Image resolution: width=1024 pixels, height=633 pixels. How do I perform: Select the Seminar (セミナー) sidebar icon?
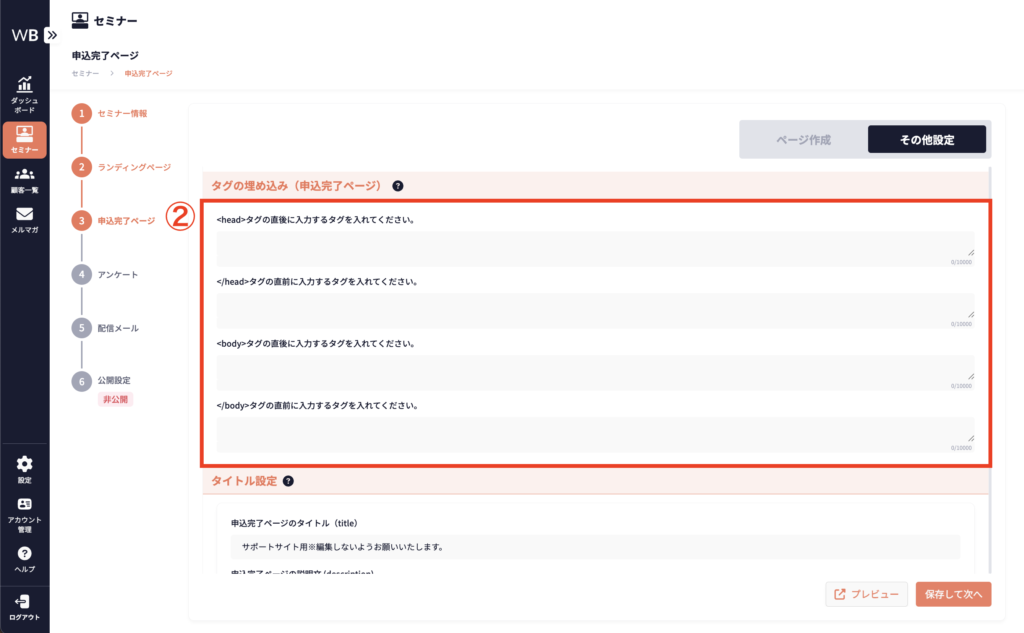point(24,139)
